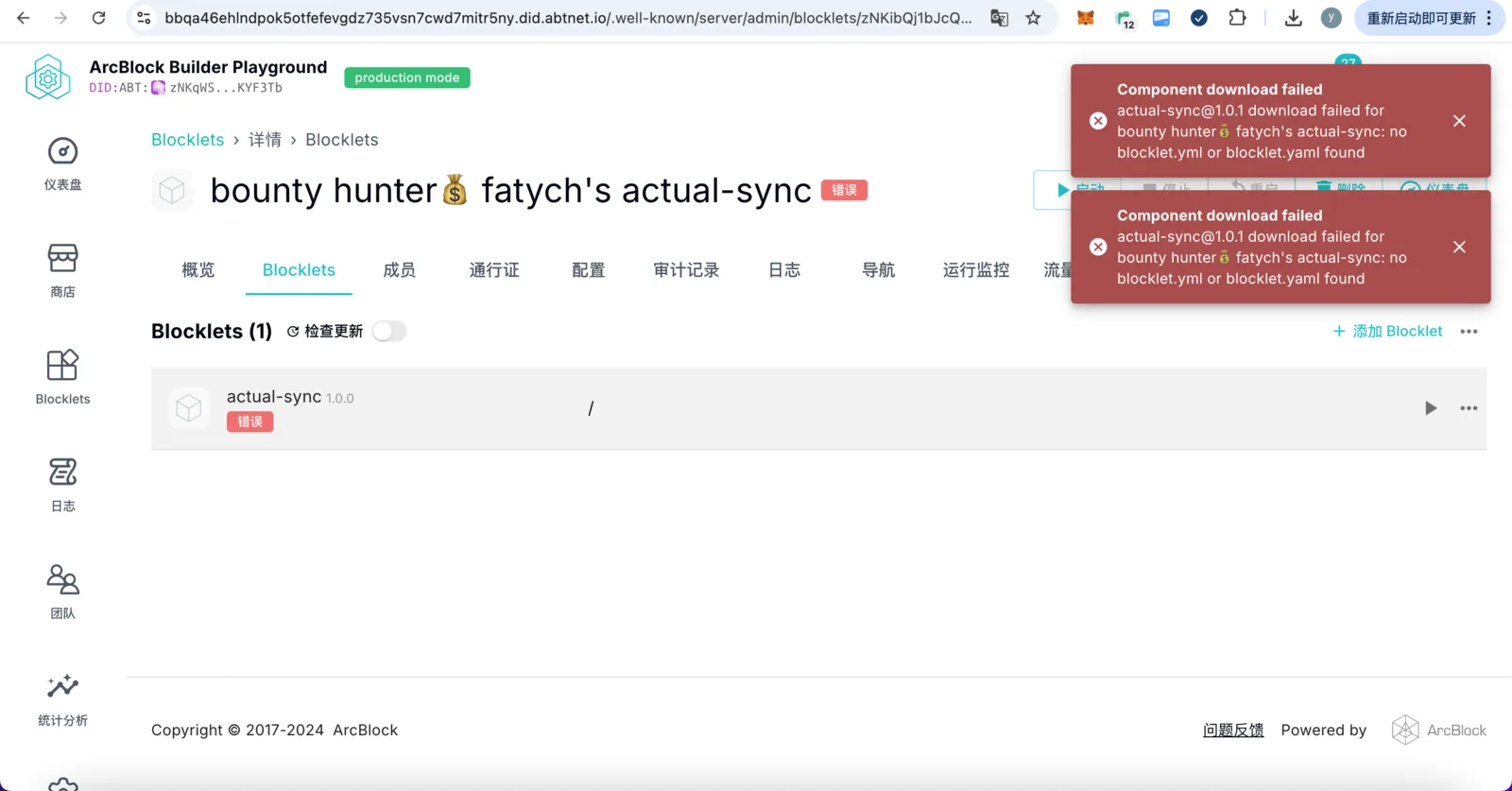Open the MetaMask fox extension

(x=1086, y=18)
